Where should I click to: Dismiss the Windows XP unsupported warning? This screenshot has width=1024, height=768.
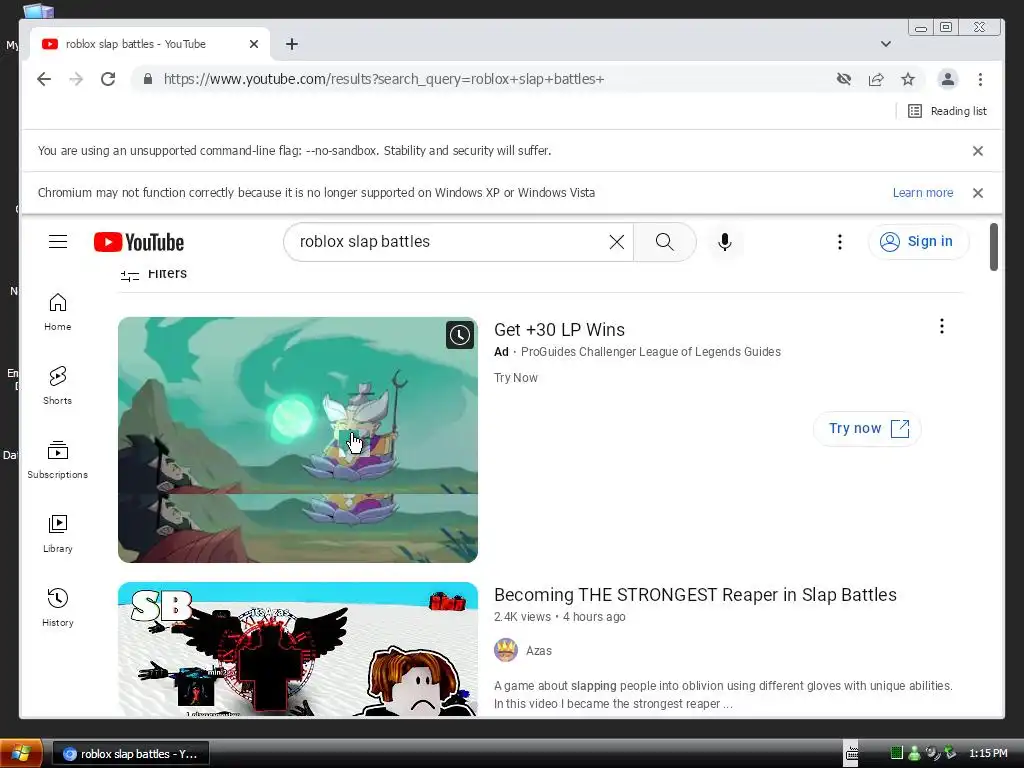[x=978, y=193]
